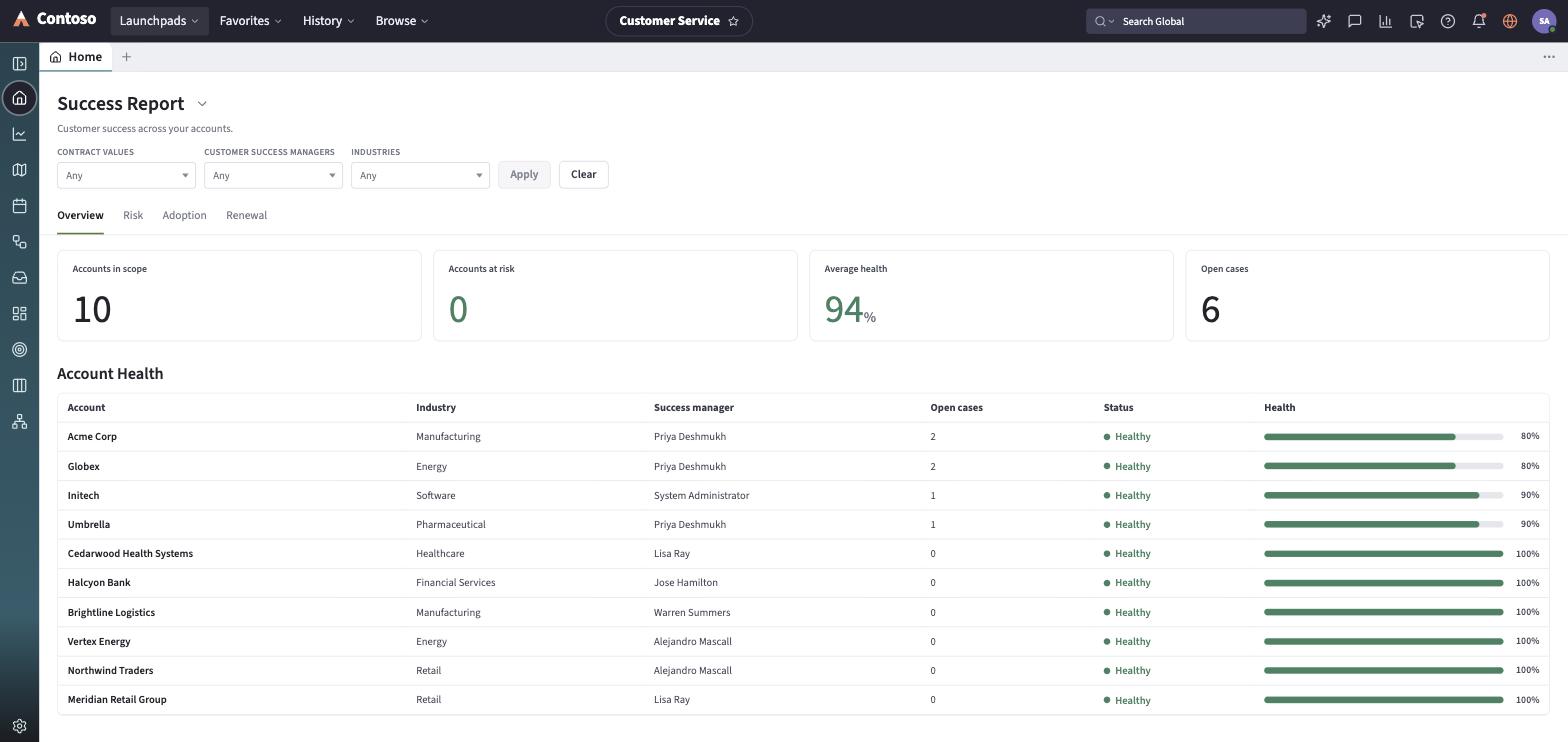Click Initech health bar
Viewport: 1568px width, 742px height.
point(1383,496)
